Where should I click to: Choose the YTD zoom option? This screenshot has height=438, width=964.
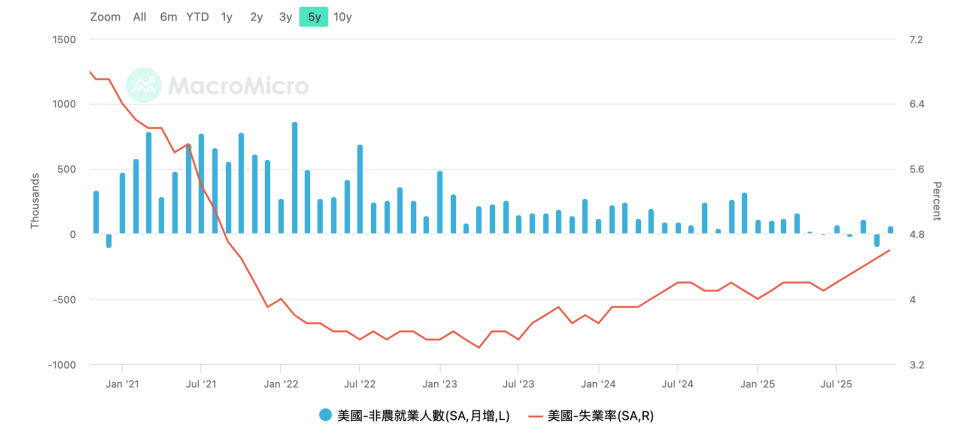198,17
